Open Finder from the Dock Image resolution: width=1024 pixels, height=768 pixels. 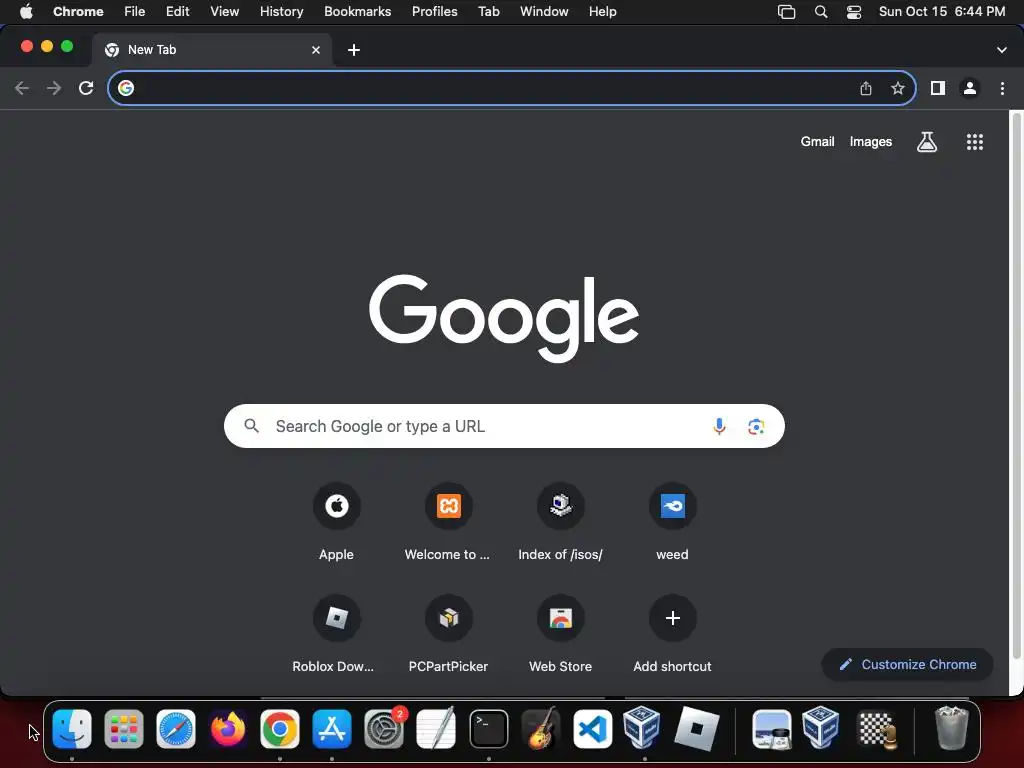click(x=72, y=729)
